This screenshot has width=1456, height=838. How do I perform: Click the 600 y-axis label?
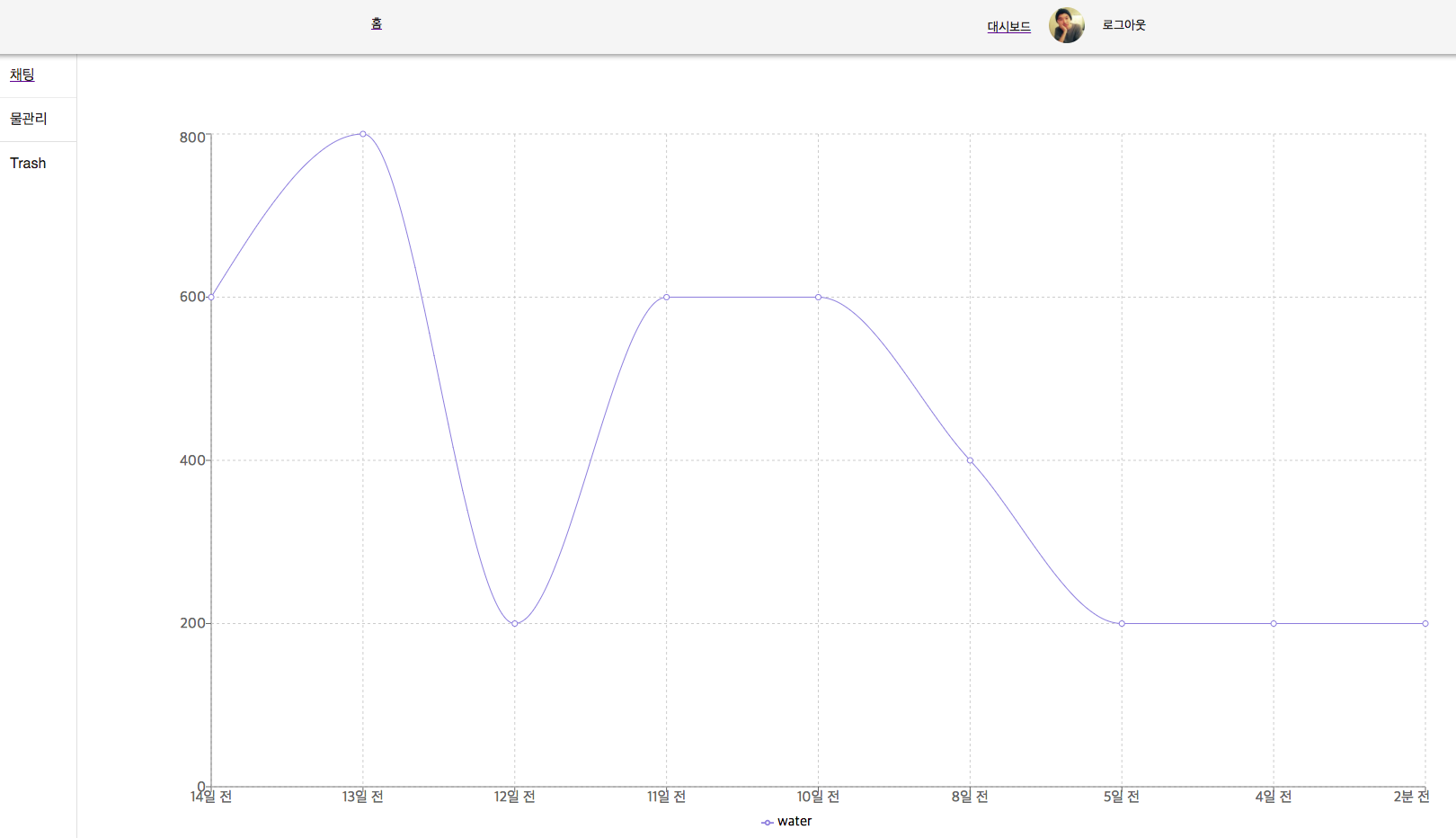192,297
